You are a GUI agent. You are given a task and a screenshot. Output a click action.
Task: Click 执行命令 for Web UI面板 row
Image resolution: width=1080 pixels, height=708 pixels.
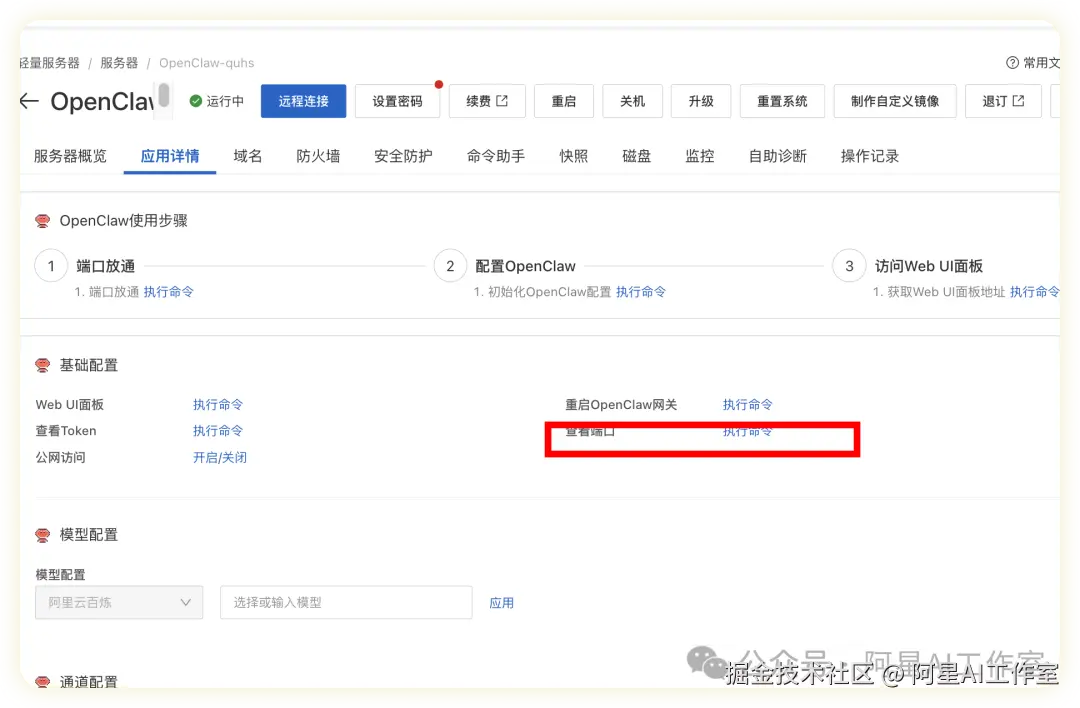(x=218, y=405)
